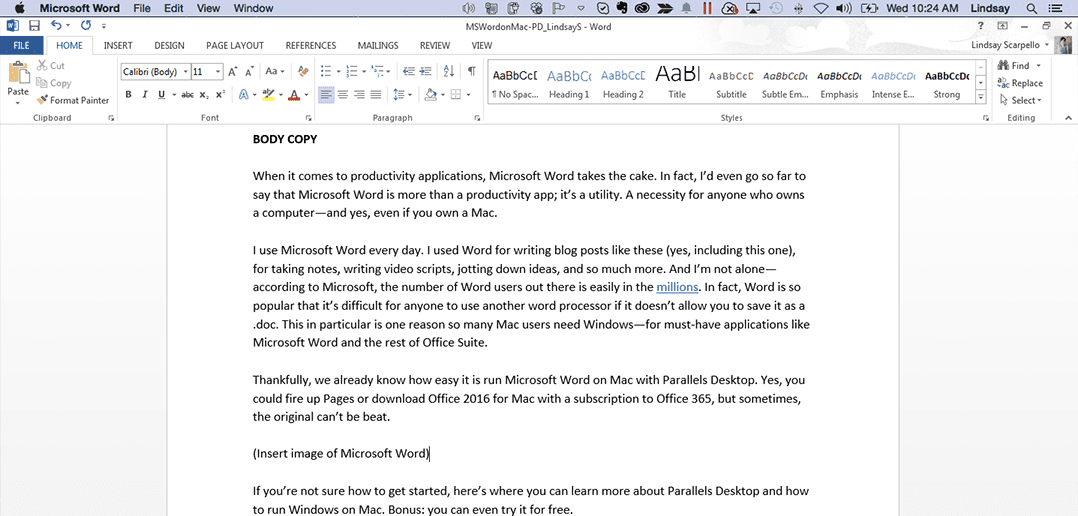Click the Save disk icon in quick access toolbar

(34, 26)
